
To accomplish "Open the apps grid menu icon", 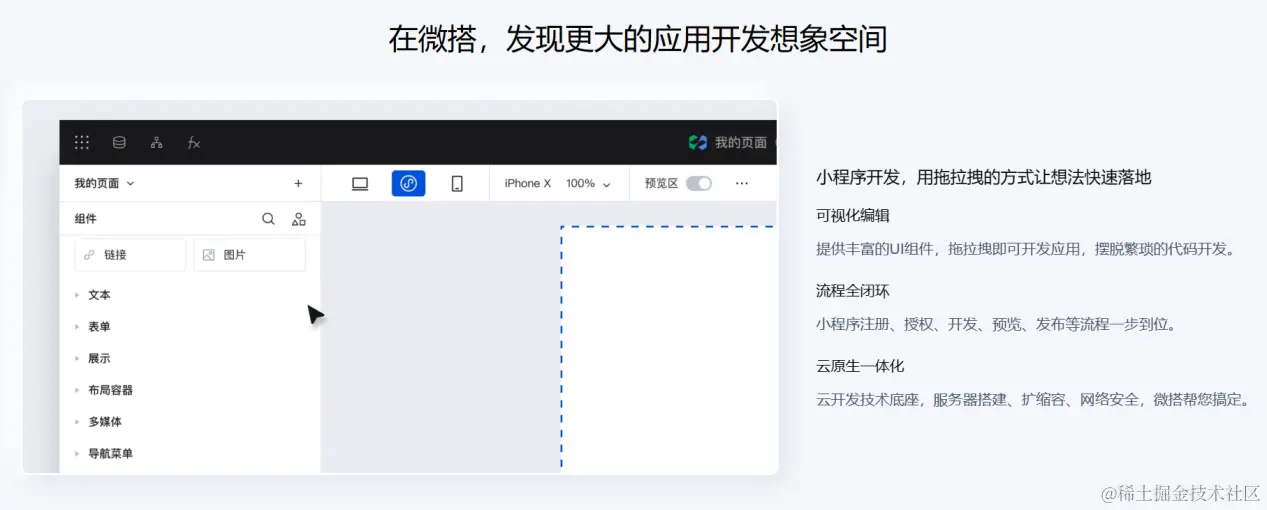I will (82, 143).
